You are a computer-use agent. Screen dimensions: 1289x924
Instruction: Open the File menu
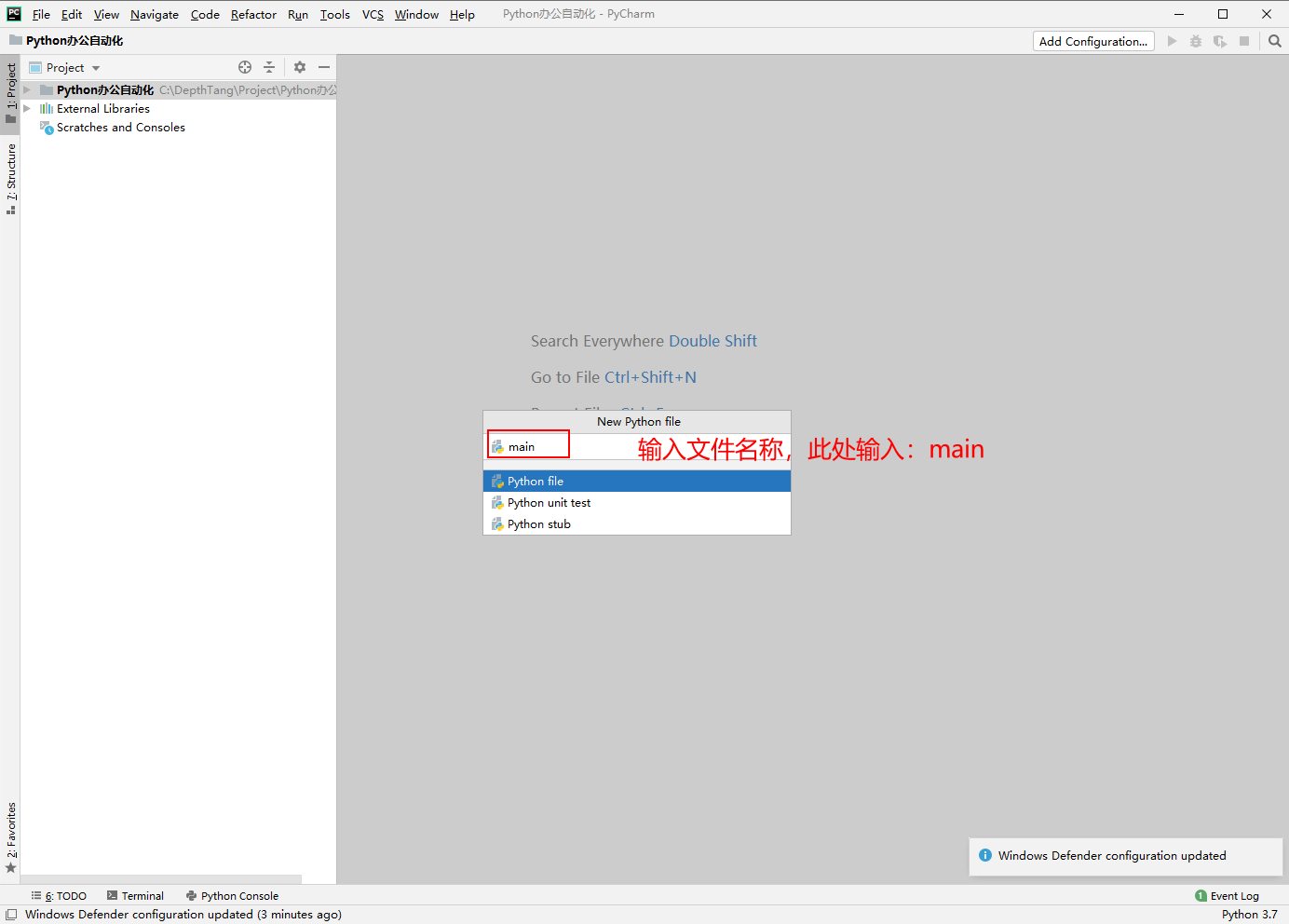point(41,14)
